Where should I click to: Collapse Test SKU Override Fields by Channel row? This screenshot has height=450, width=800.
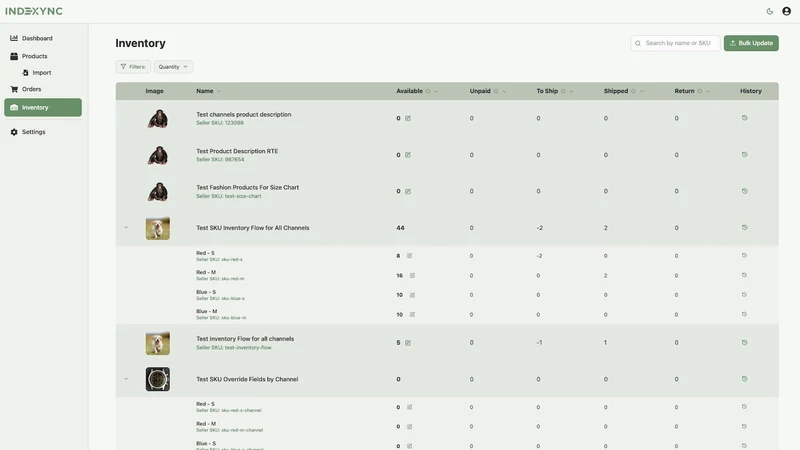pyautogui.click(x=126, y=379)
